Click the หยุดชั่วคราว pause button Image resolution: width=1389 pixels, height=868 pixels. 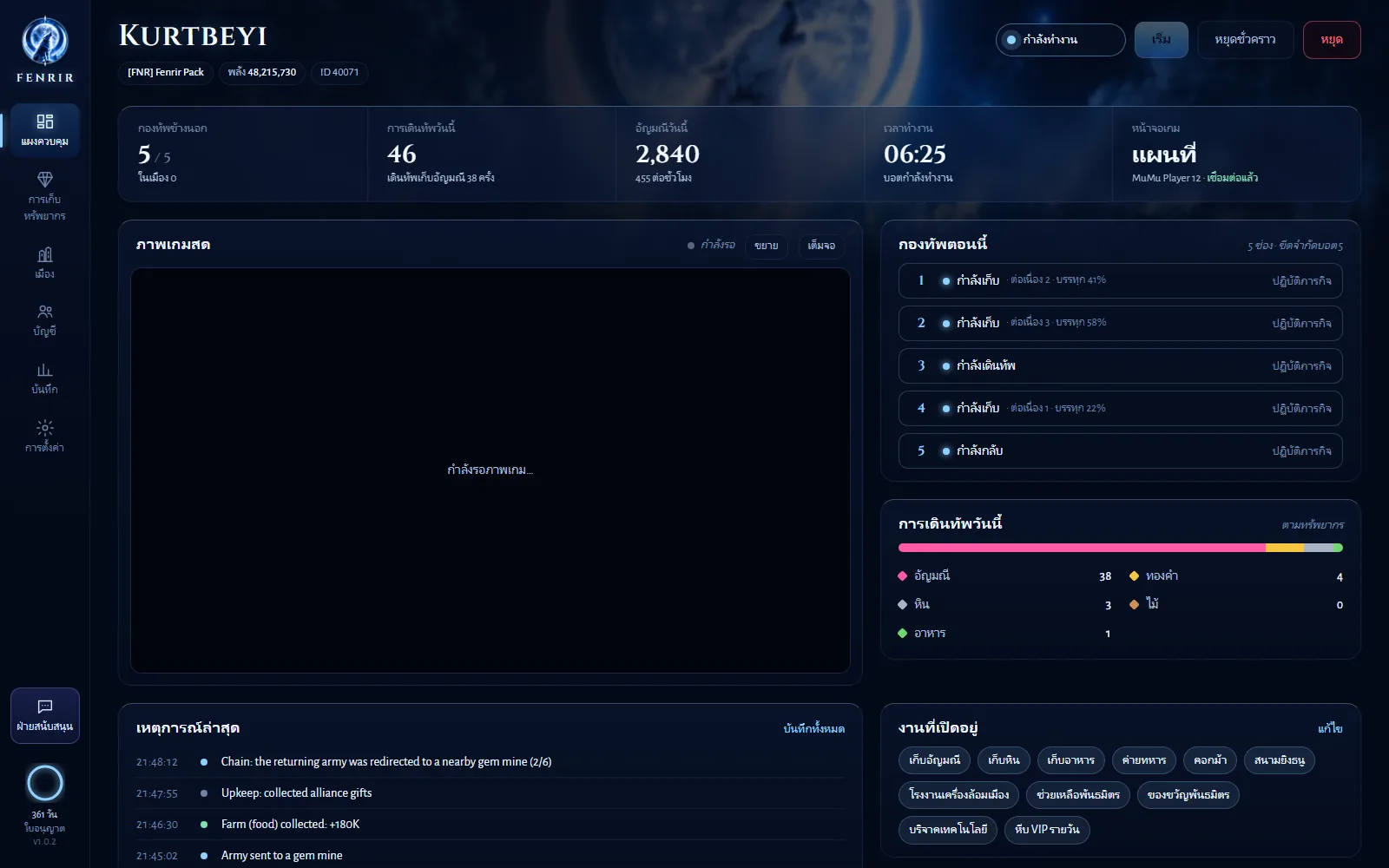click(x=1245, y=40)
